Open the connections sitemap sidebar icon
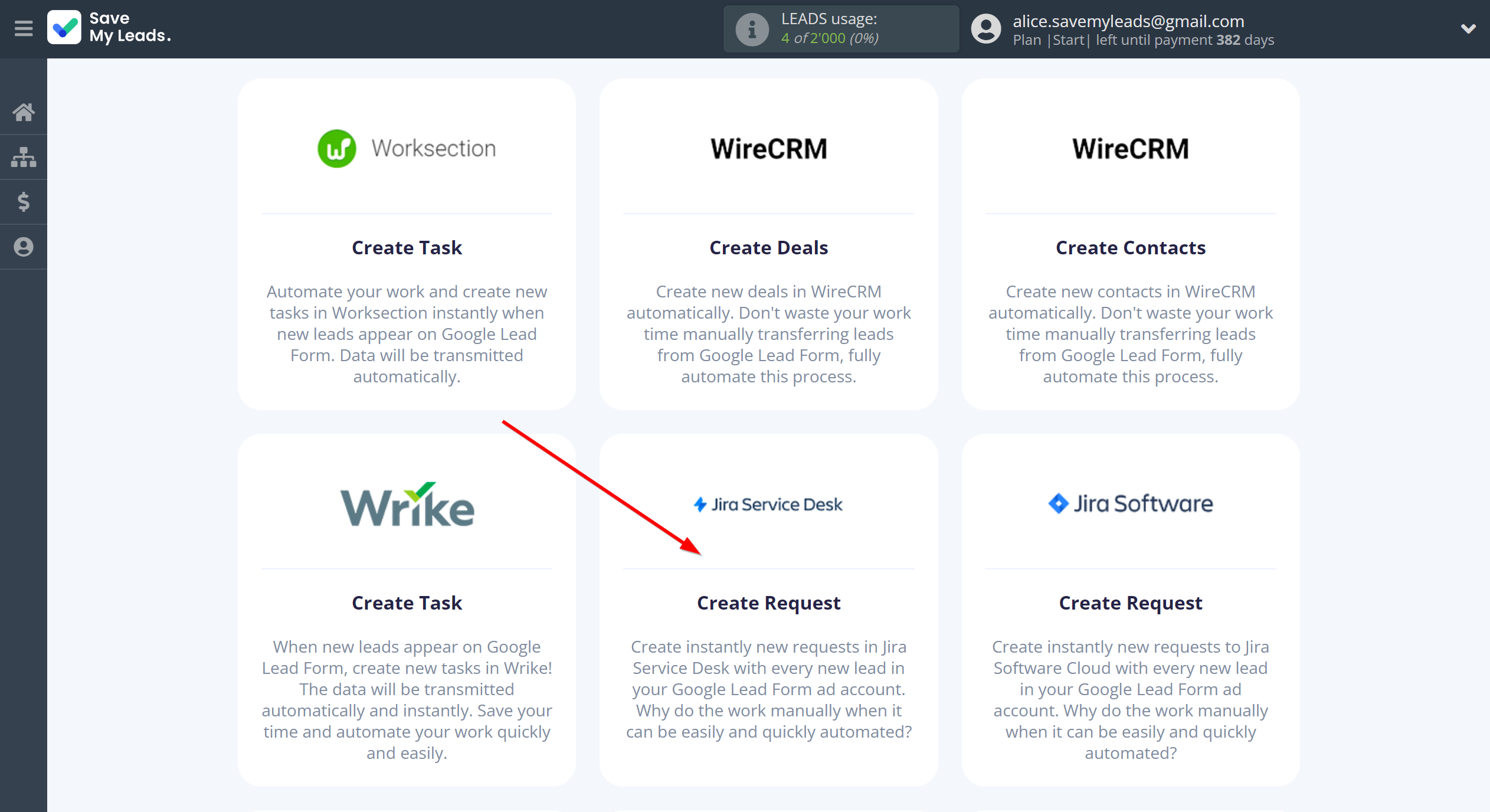The image size is (1490, 812). (x=24, y=157)
